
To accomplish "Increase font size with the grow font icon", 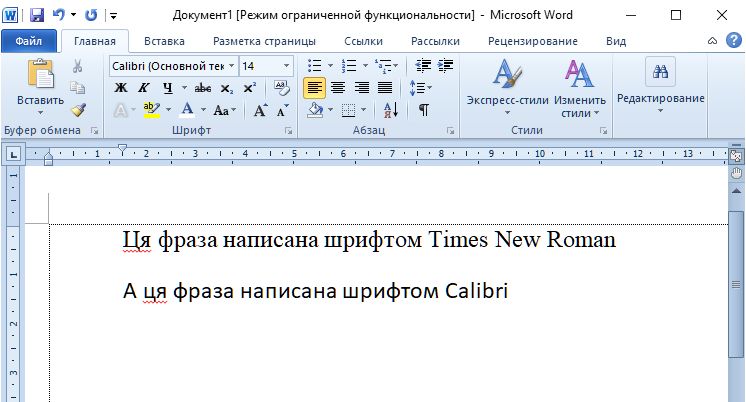I will [260, 110].
